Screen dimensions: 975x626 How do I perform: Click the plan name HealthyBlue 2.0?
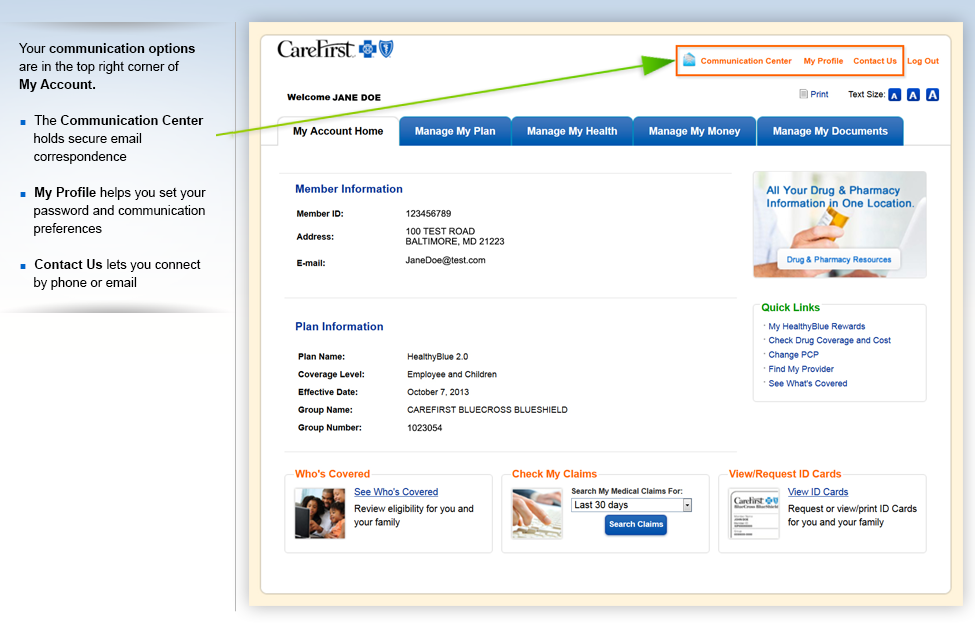[x=438, y=357]
